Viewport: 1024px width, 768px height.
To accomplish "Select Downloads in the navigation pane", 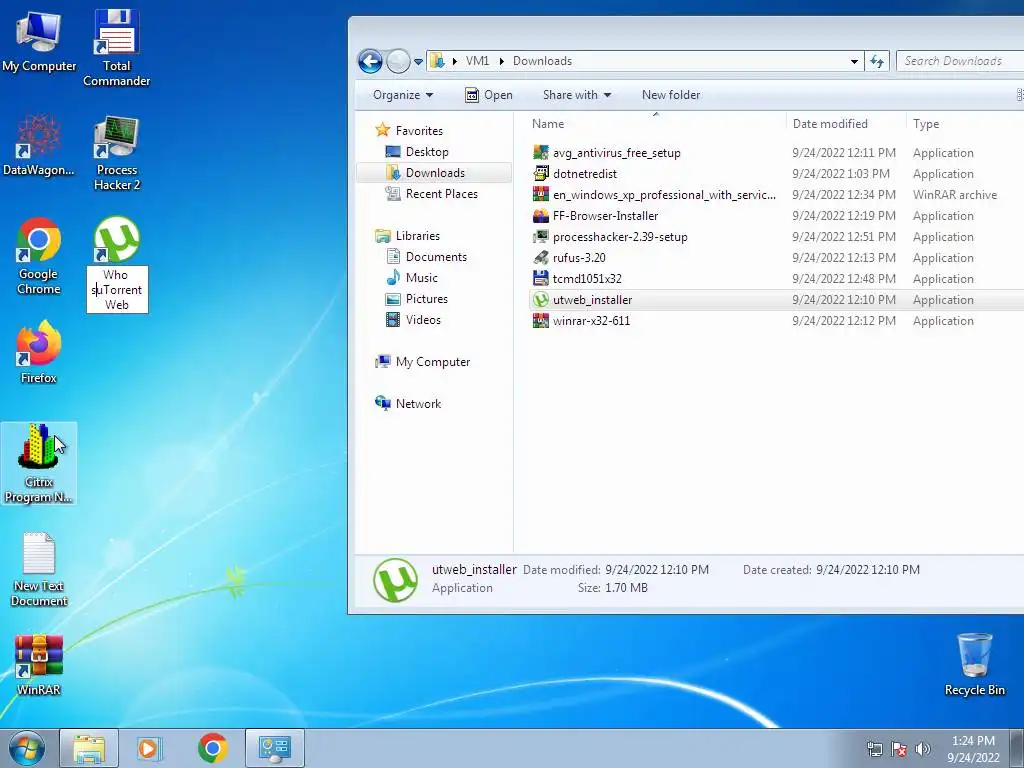I will (x=434, y=172).
